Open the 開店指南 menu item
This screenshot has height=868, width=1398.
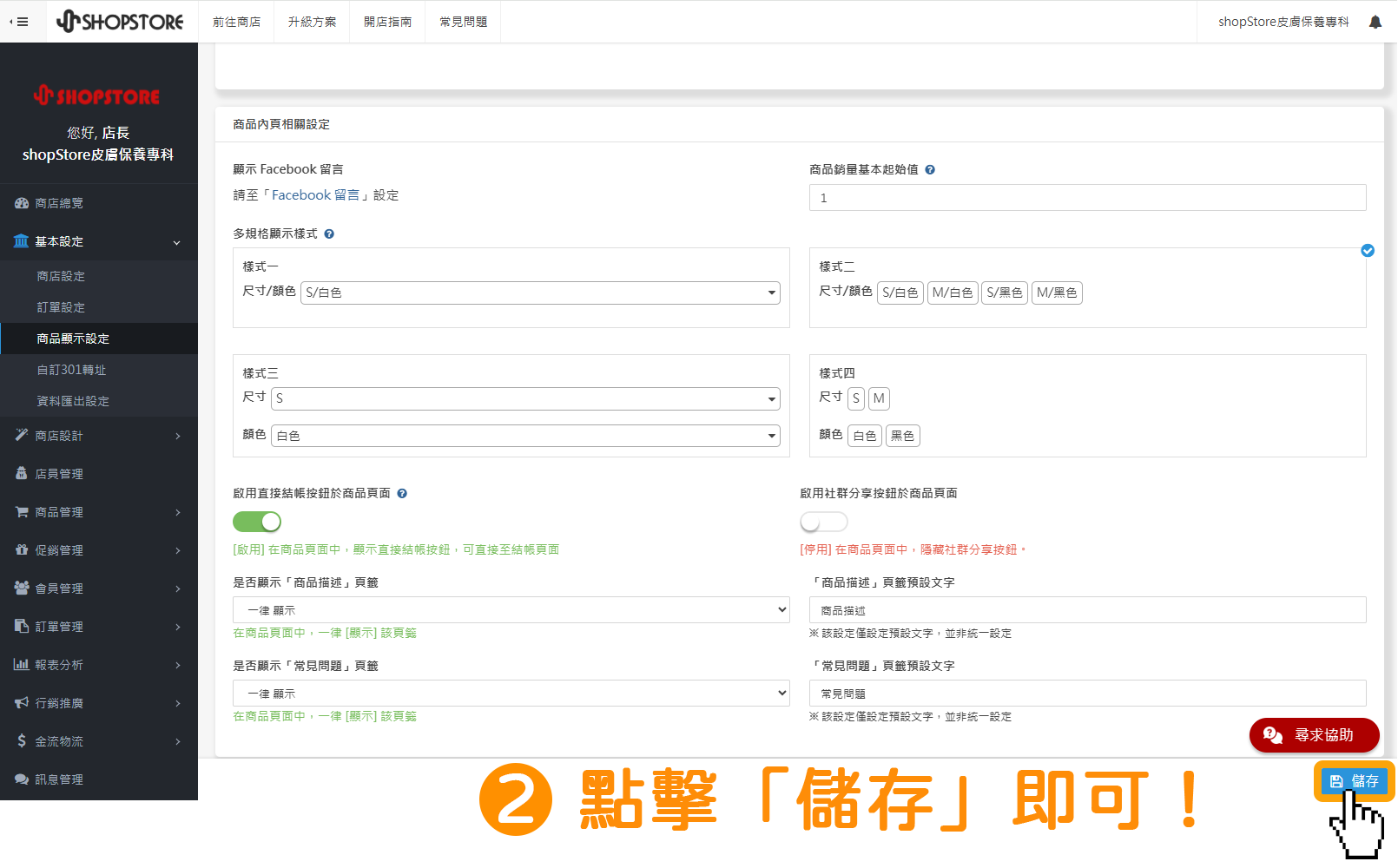387,21
